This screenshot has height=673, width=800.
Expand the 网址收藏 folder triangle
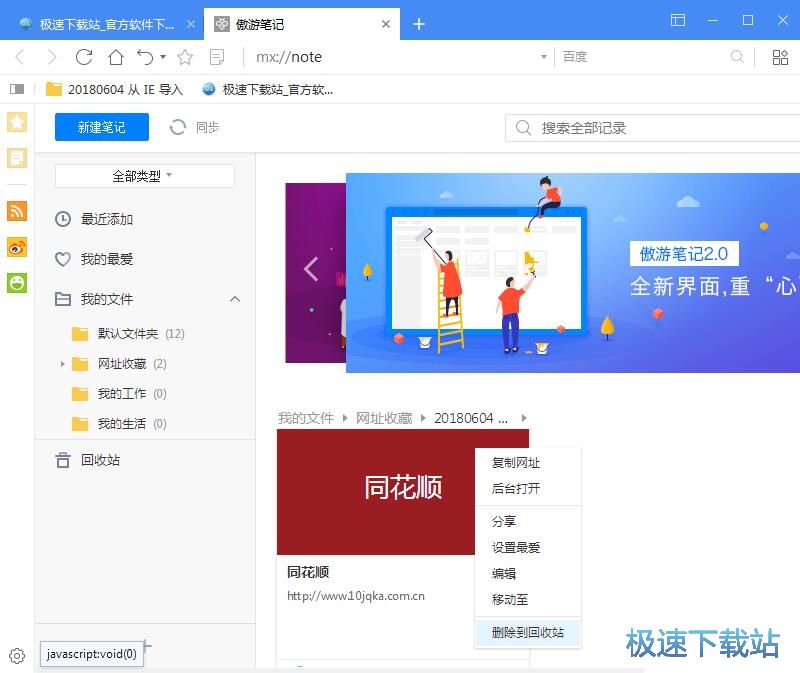62,364
